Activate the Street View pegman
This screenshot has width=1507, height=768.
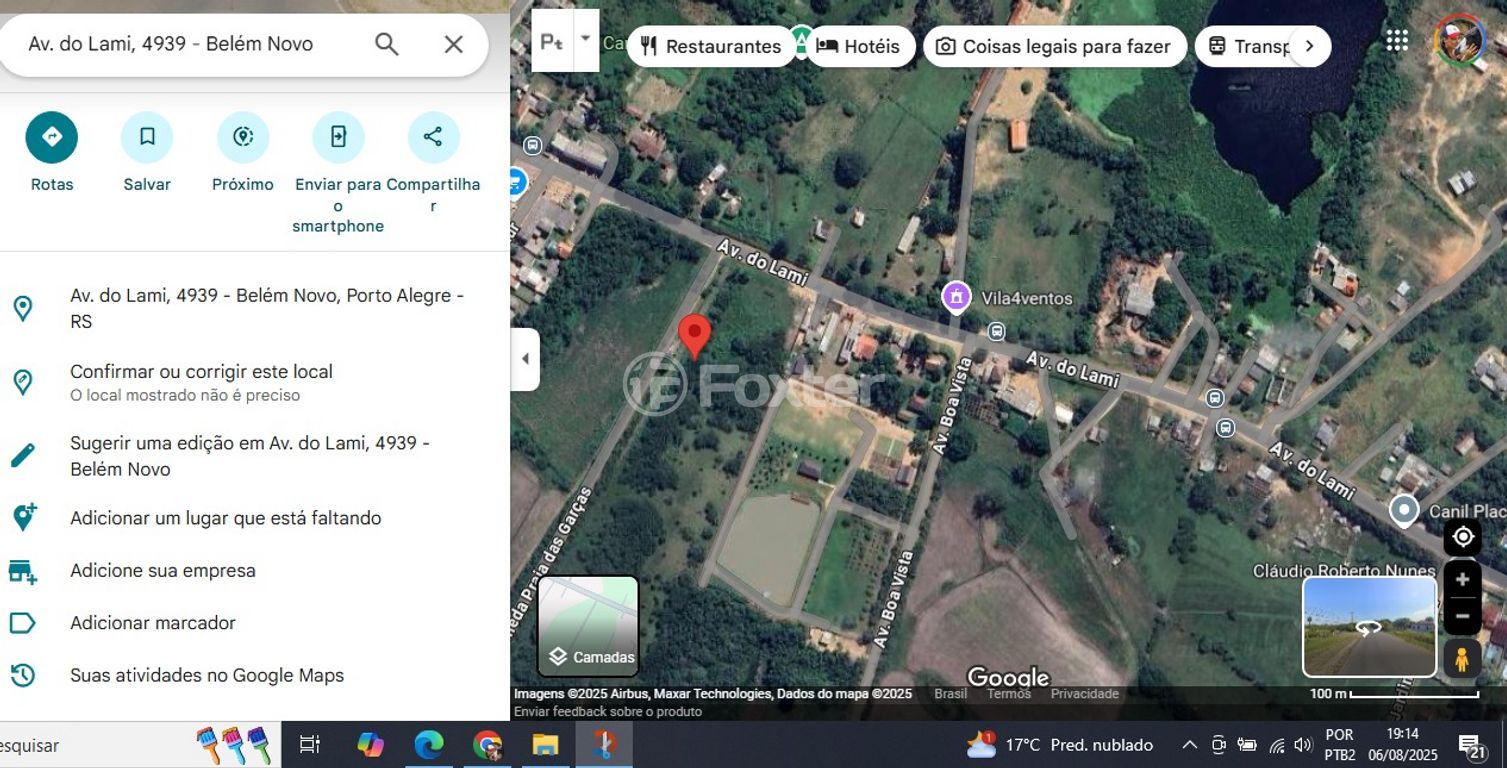click(1462, 658)
